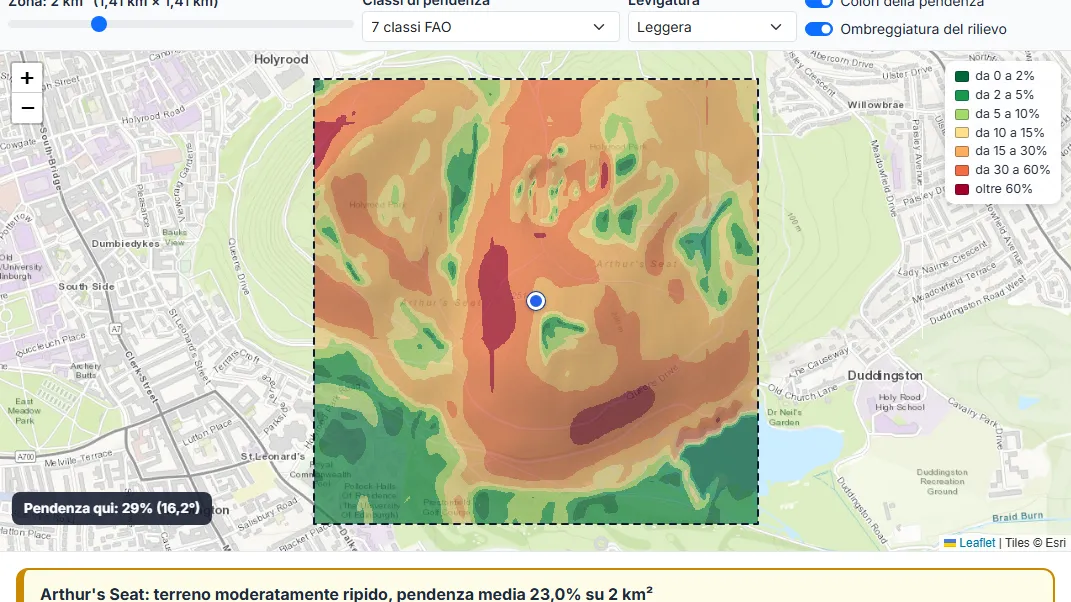Click the Holy Rood High School label

click(900, 402)
